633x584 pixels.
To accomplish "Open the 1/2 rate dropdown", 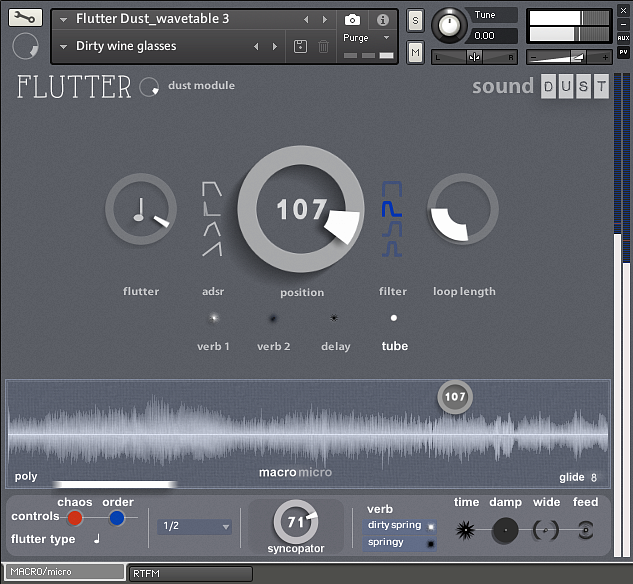I will pyautogui.click(x=195, y=526).
